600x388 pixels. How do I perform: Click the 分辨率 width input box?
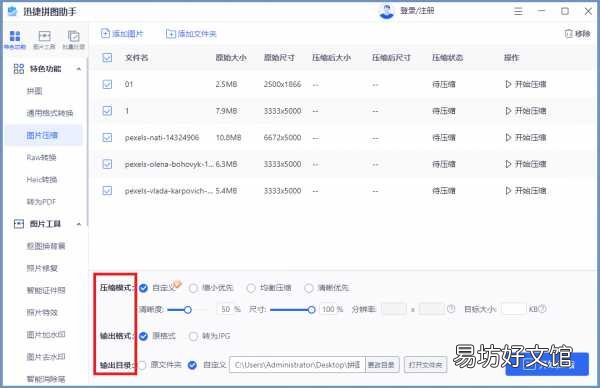pos(394,309)
